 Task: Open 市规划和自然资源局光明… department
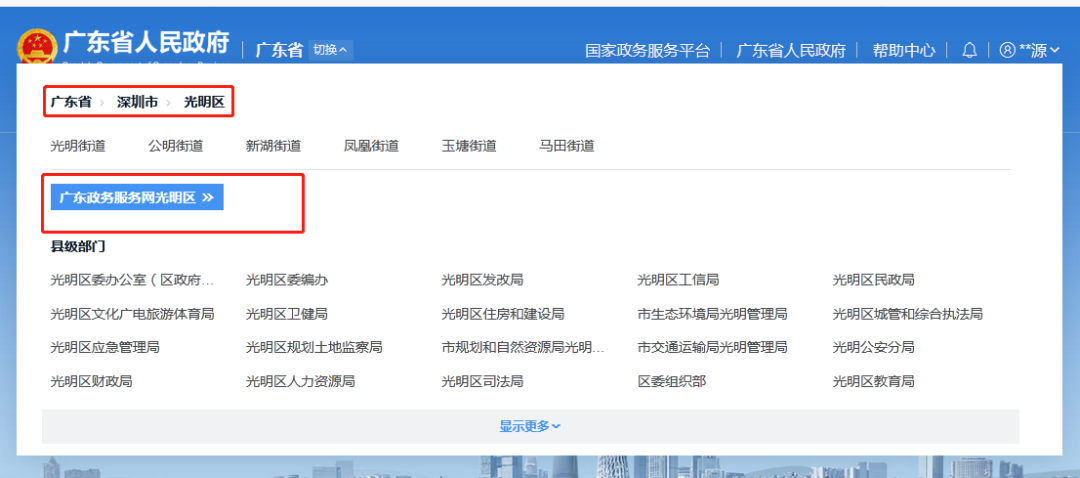coord(523,347)
